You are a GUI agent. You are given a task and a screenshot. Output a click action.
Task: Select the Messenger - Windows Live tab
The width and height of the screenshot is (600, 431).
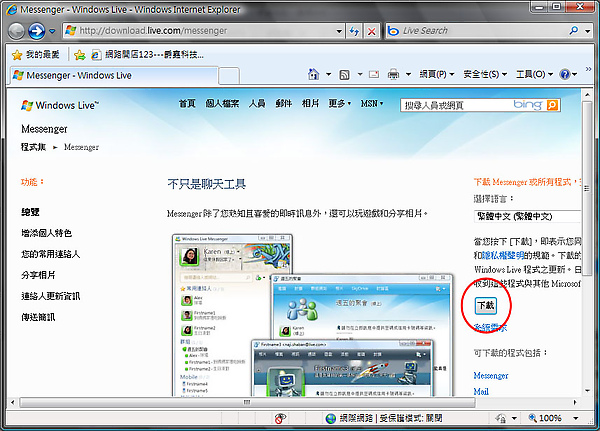[114, 75]
